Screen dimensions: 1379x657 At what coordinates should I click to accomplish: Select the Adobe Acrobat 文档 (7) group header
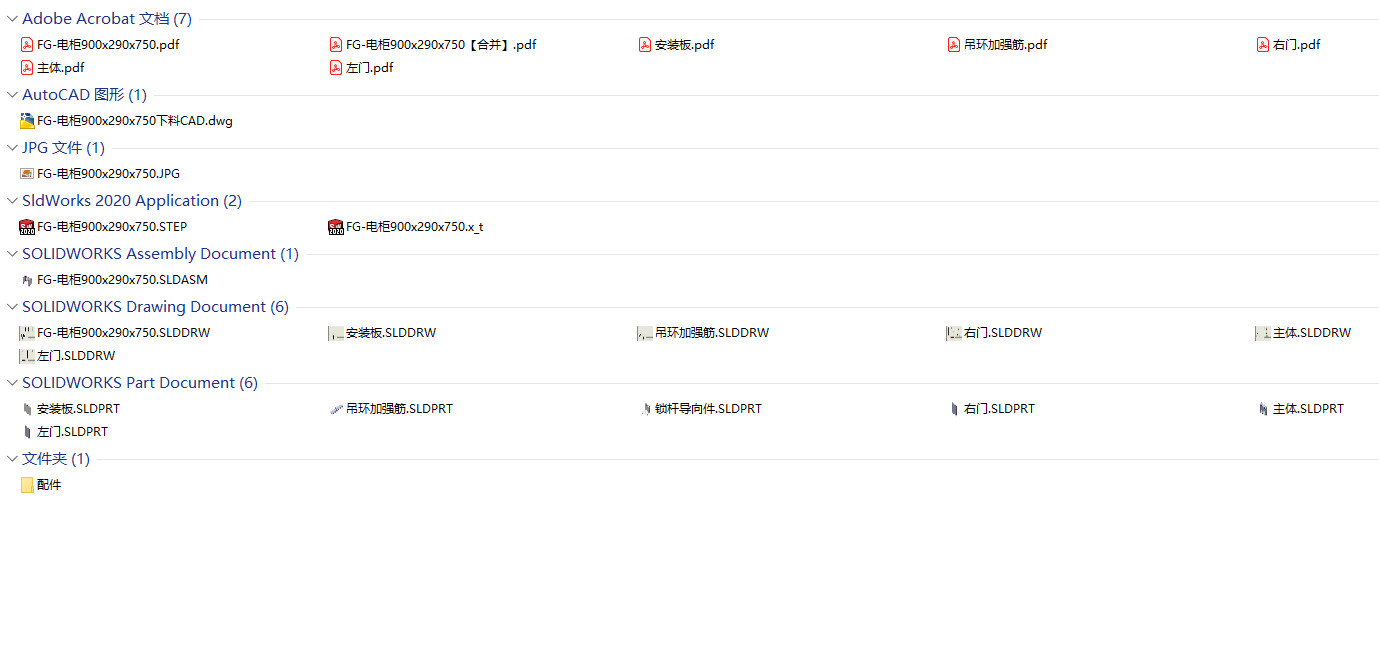(107, 19)
